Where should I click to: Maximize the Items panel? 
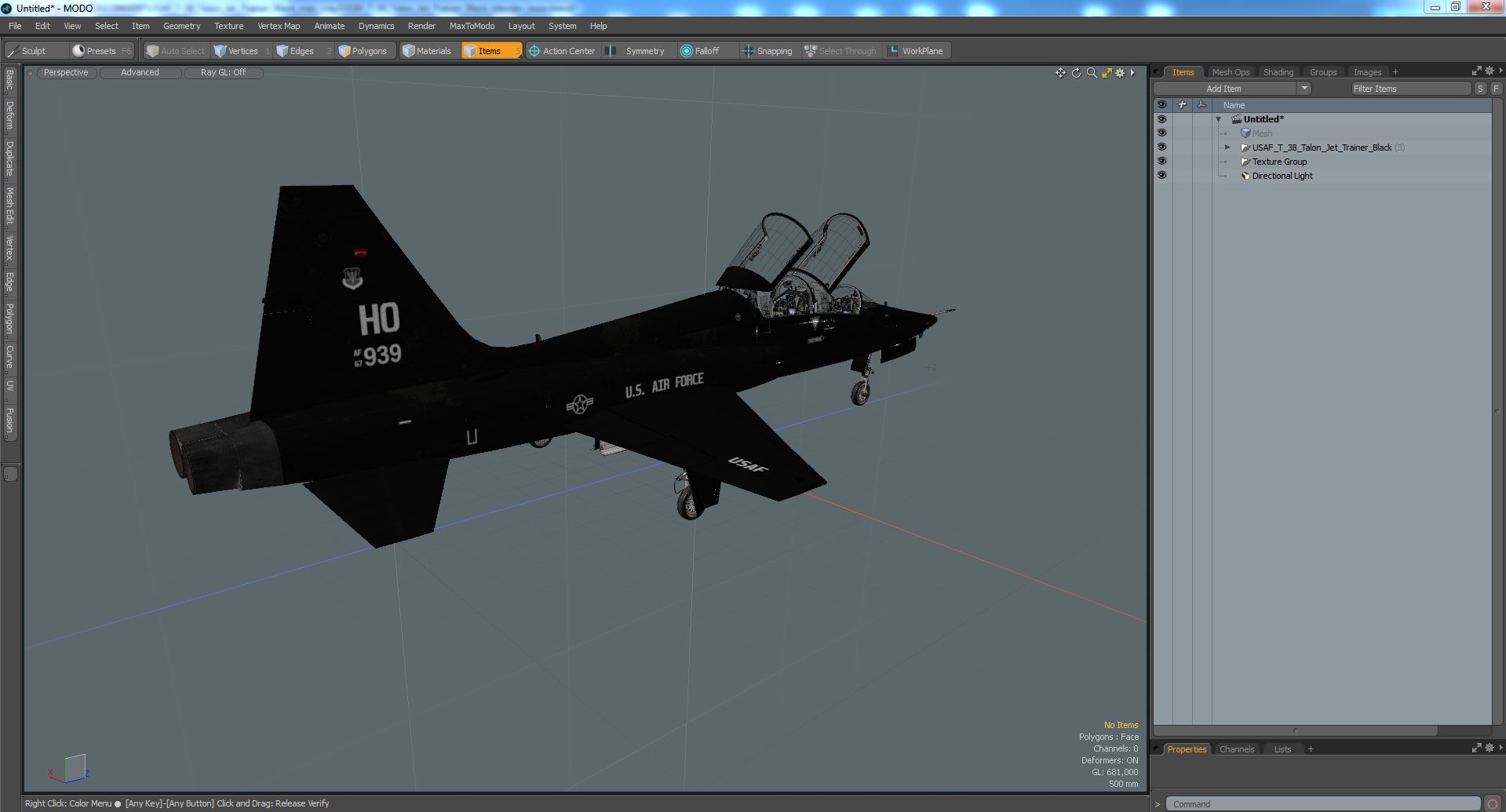pyautogui.click(x=1476, y=71)
